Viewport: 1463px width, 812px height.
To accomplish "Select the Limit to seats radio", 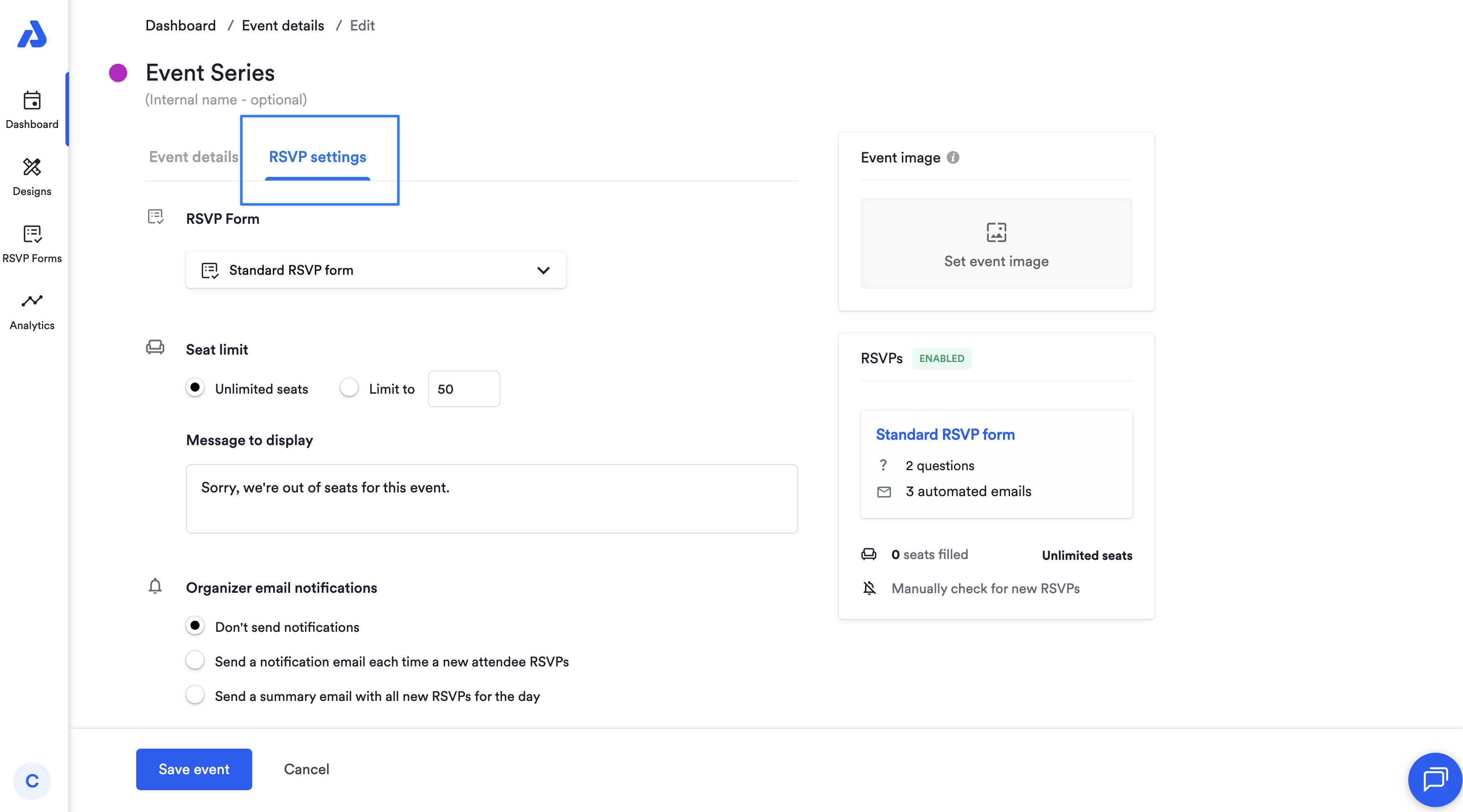I will pyautogui.click(x=349, y=388).
